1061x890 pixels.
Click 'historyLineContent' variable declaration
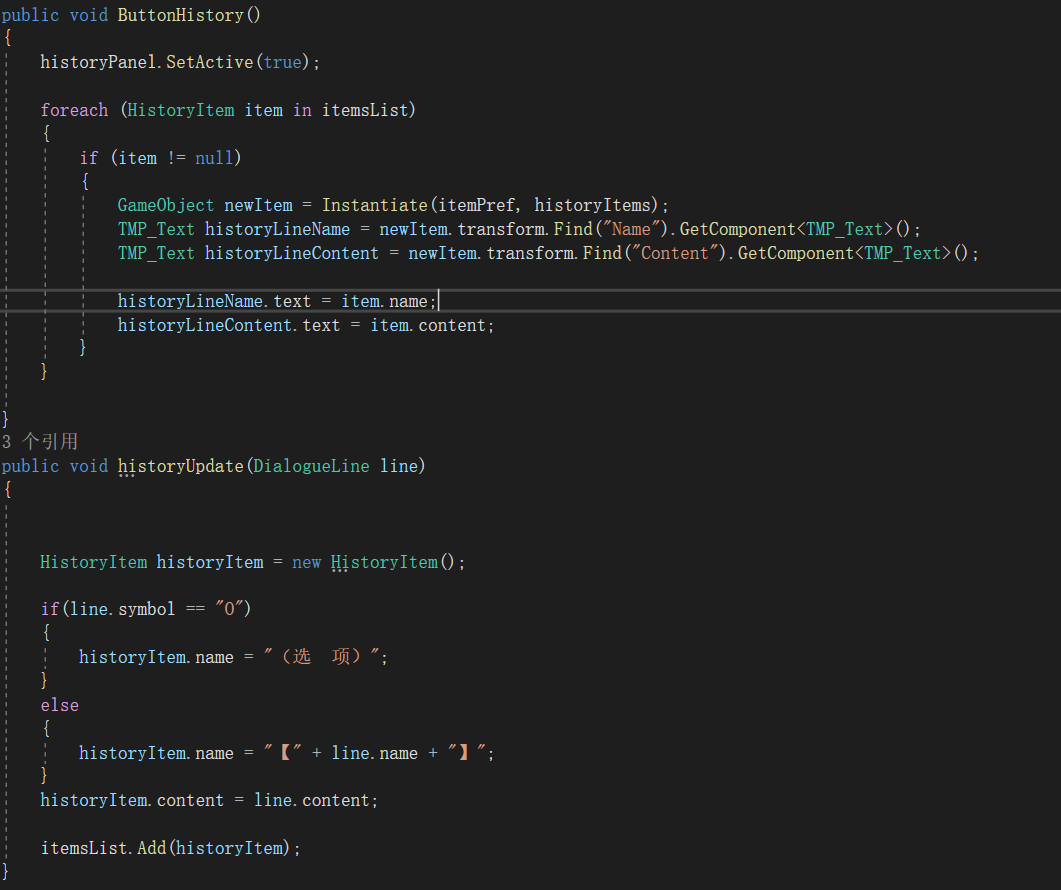tap(292, 253)
